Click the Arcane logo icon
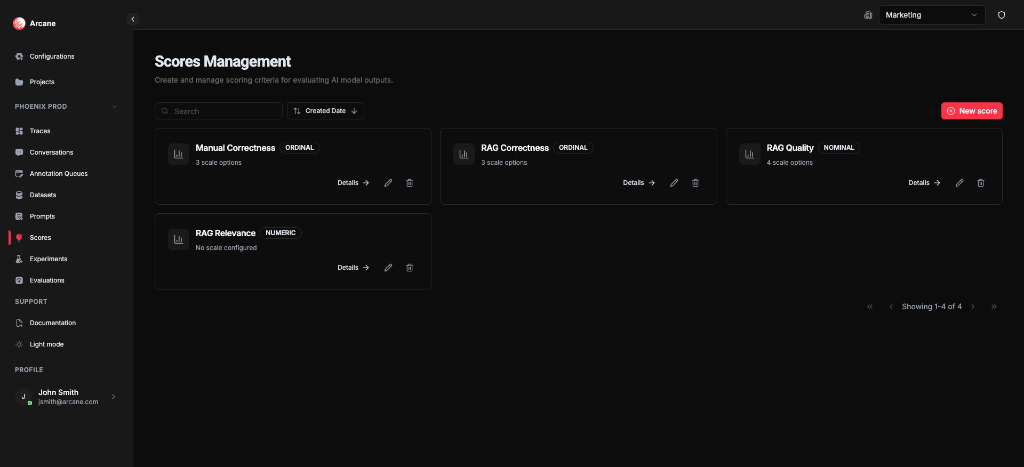This screenshot has width=1024, height=467. 19,24
